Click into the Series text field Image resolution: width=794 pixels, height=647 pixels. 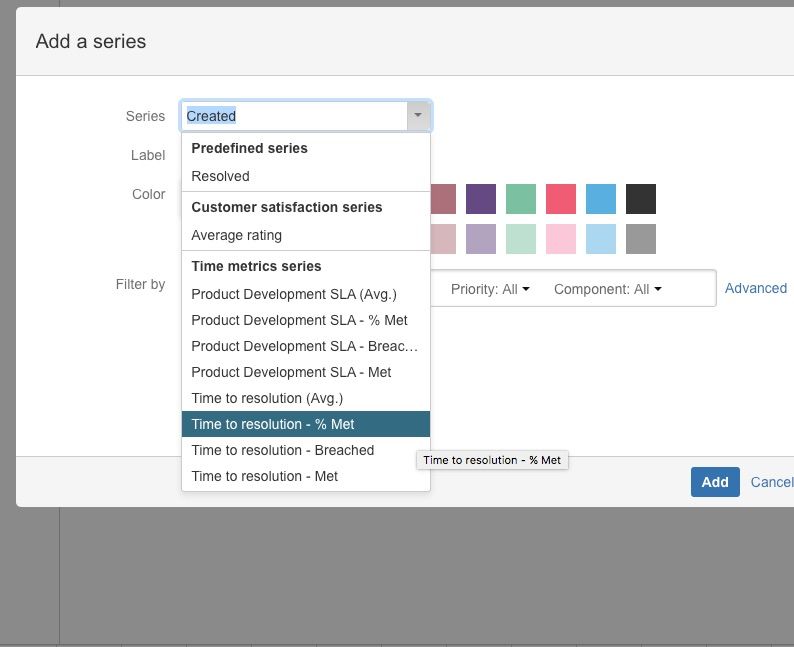tap(295, 116)
